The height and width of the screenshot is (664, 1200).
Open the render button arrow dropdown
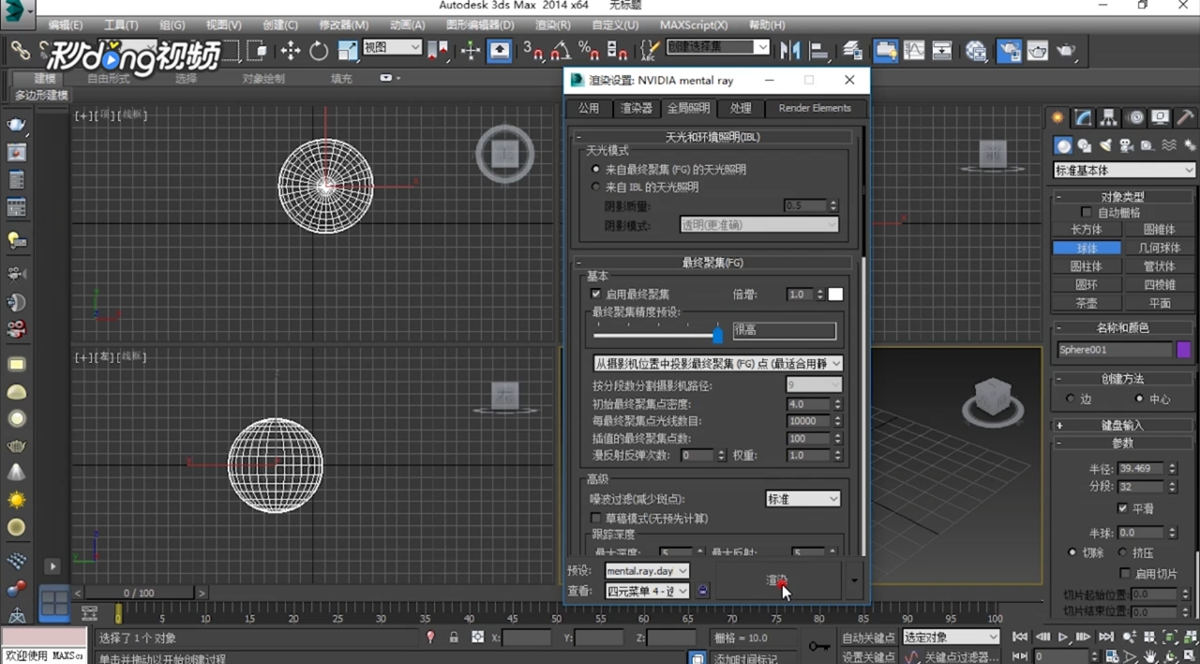[x=854, y=580]
